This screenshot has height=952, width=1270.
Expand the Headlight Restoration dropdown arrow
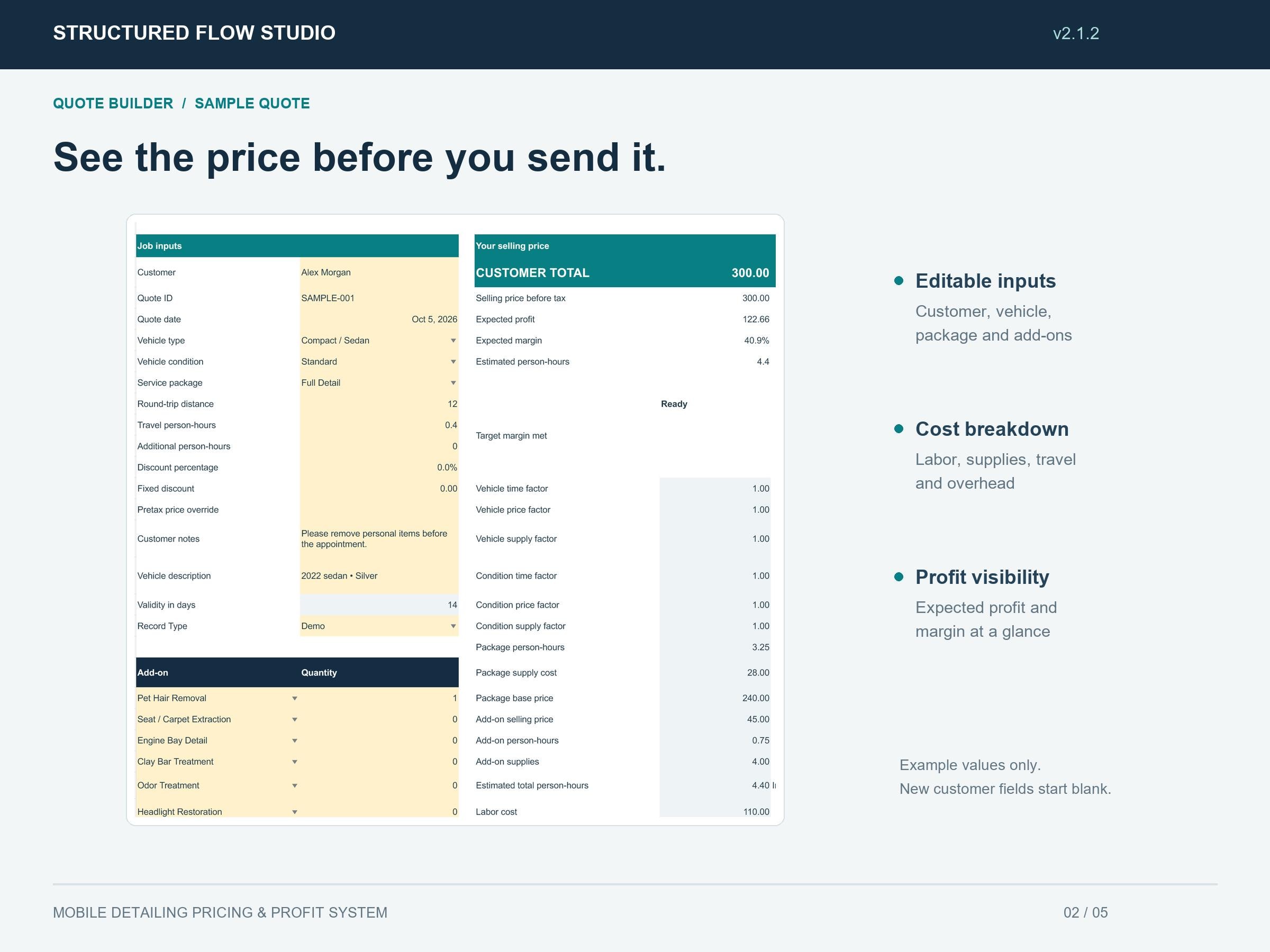[x=295, y=812]
